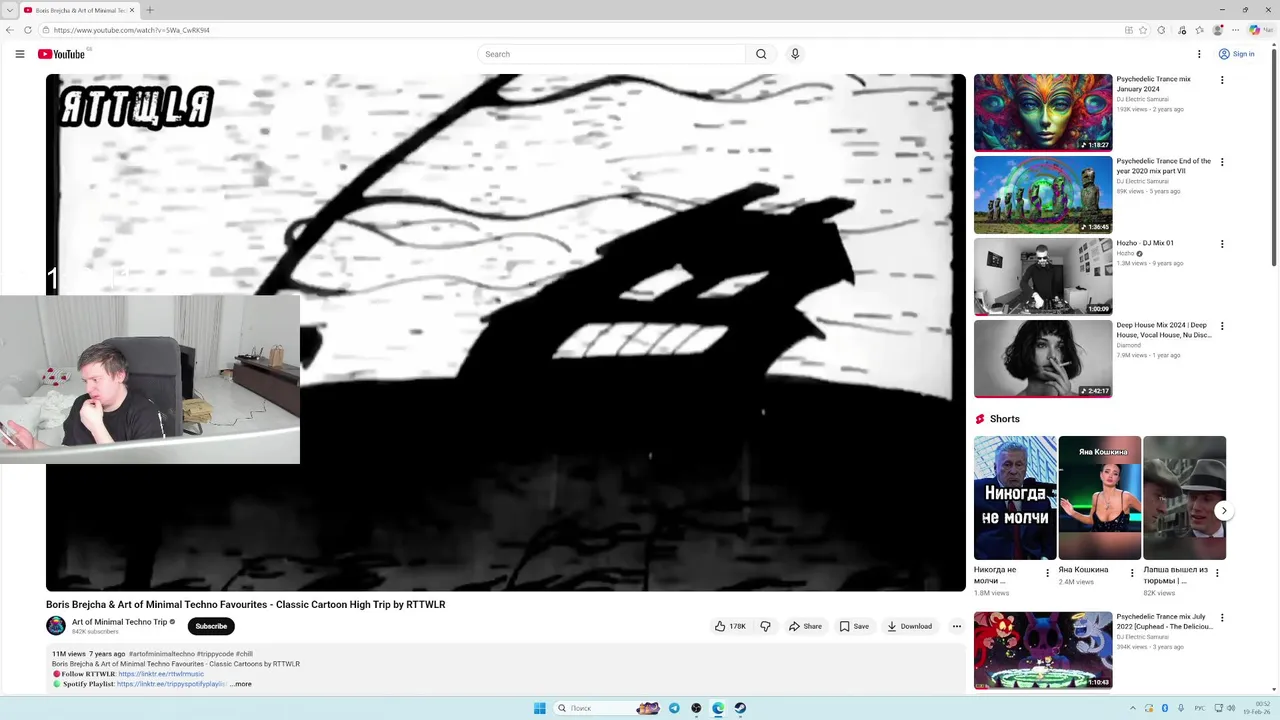The height and width of the screenshot is (720, 1280).
Task: Start voice search with the microphone
Action: click(795, 54)
